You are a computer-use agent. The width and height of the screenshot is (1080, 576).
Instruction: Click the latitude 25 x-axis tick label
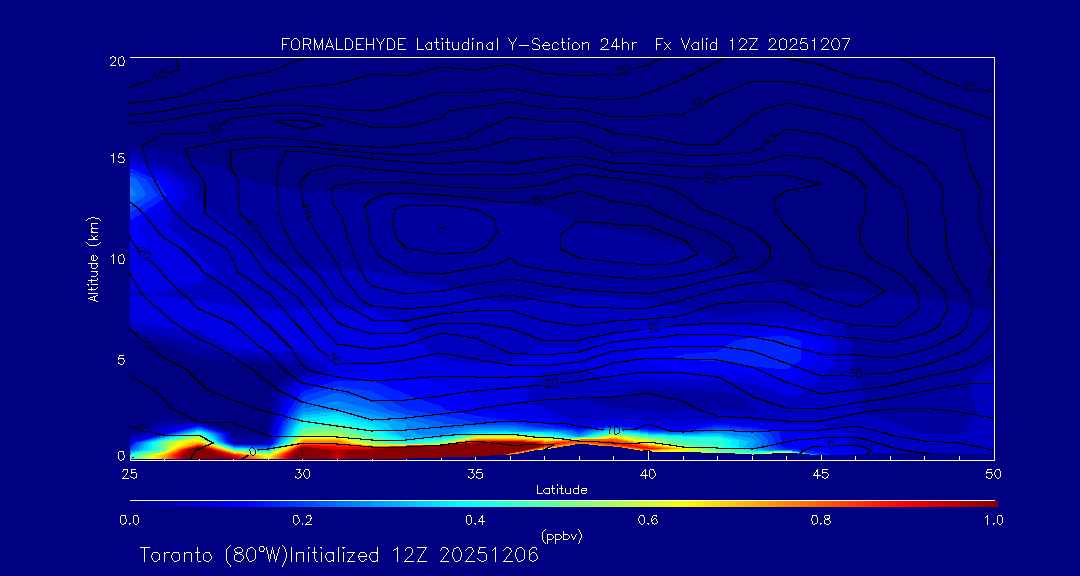(x=129, y=473)
